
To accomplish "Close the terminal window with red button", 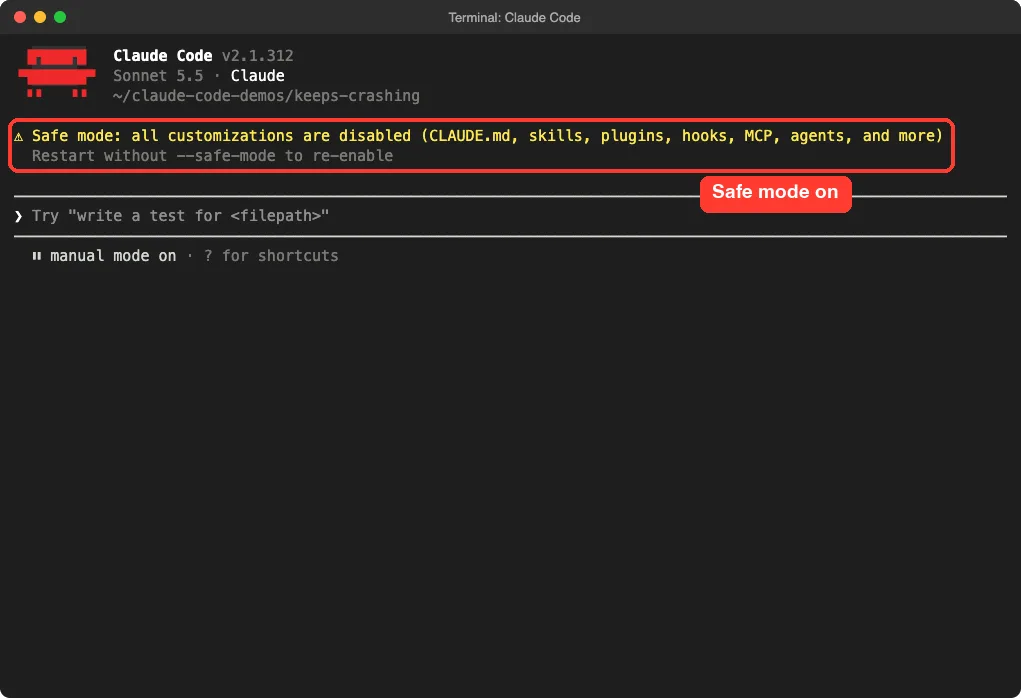I will tap(20, 17).
